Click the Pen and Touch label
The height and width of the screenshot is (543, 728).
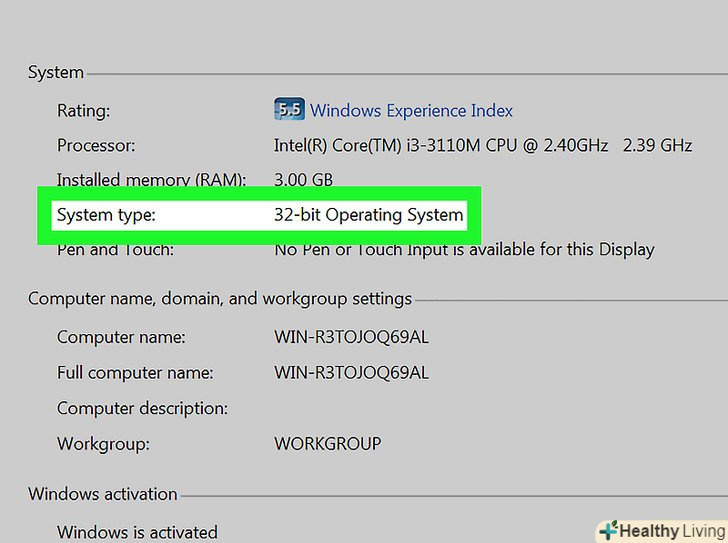(115, 249)
